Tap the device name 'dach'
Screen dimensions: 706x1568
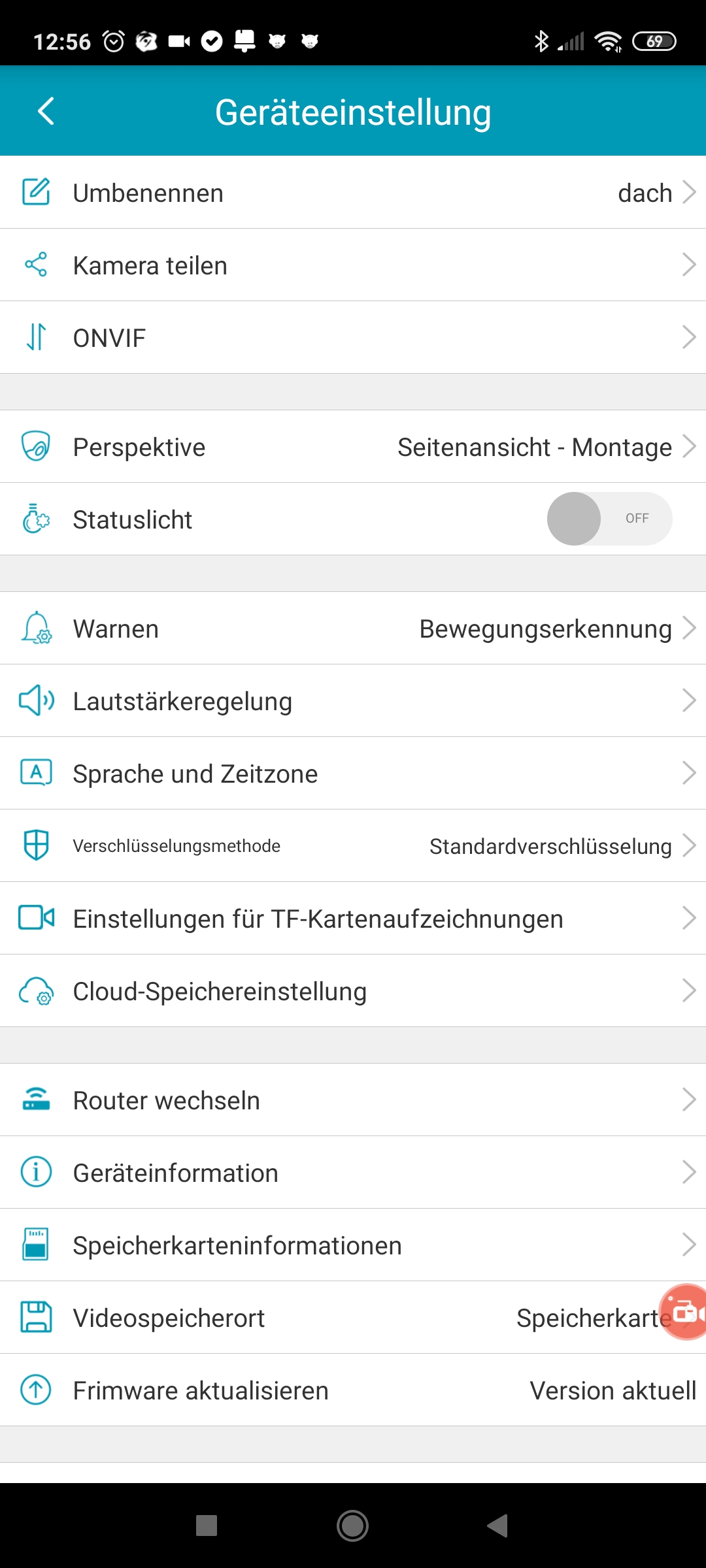coord(645,193)
